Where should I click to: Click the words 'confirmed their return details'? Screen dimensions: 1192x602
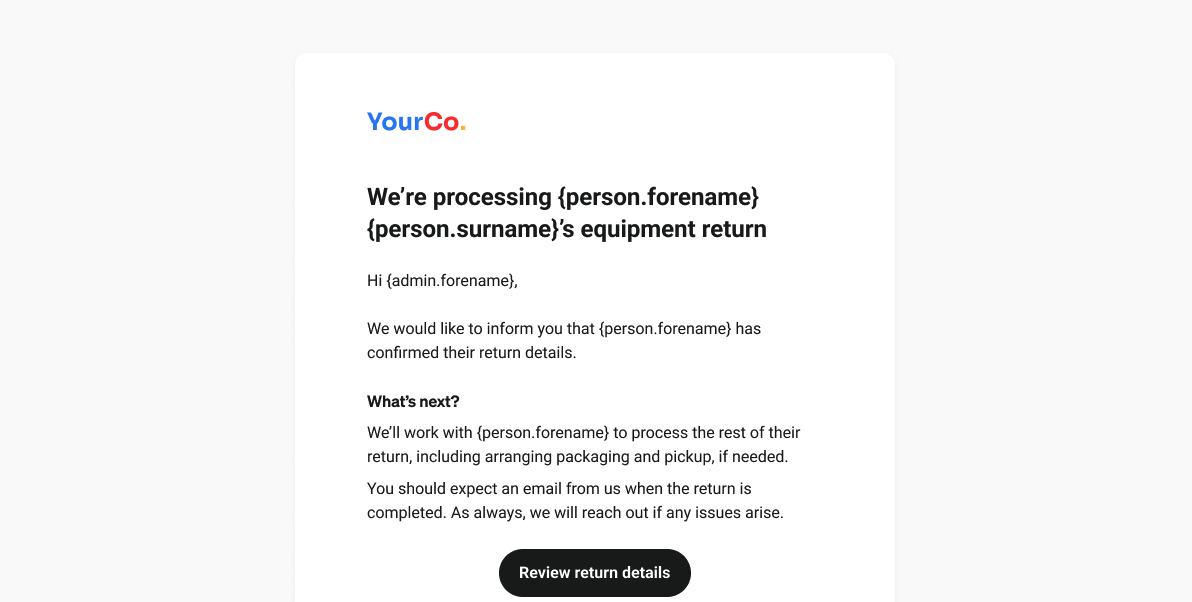[471, 353]
